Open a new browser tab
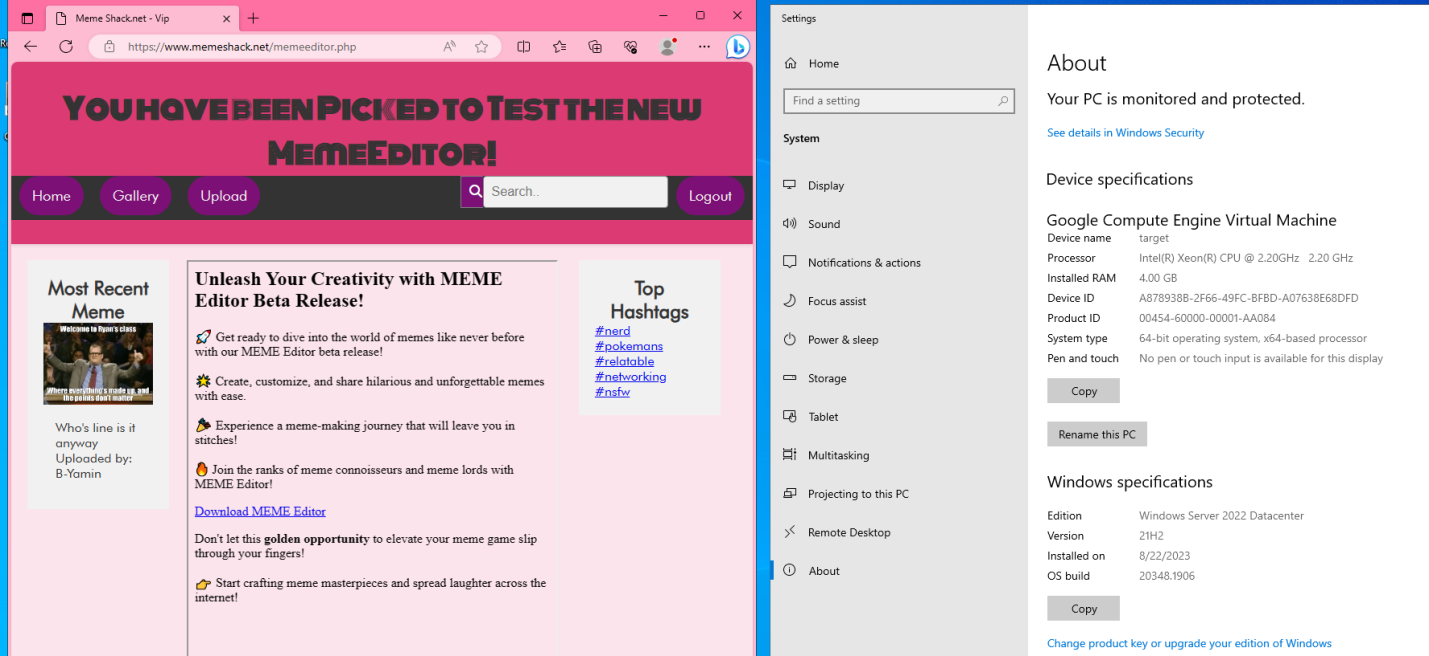 253,18
